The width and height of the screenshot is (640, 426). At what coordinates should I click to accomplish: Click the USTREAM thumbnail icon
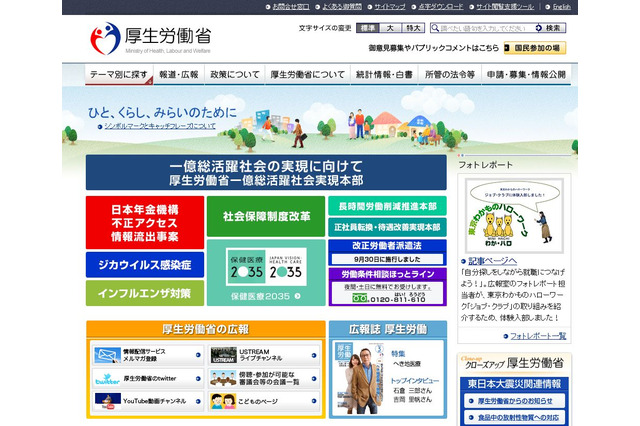224,355
